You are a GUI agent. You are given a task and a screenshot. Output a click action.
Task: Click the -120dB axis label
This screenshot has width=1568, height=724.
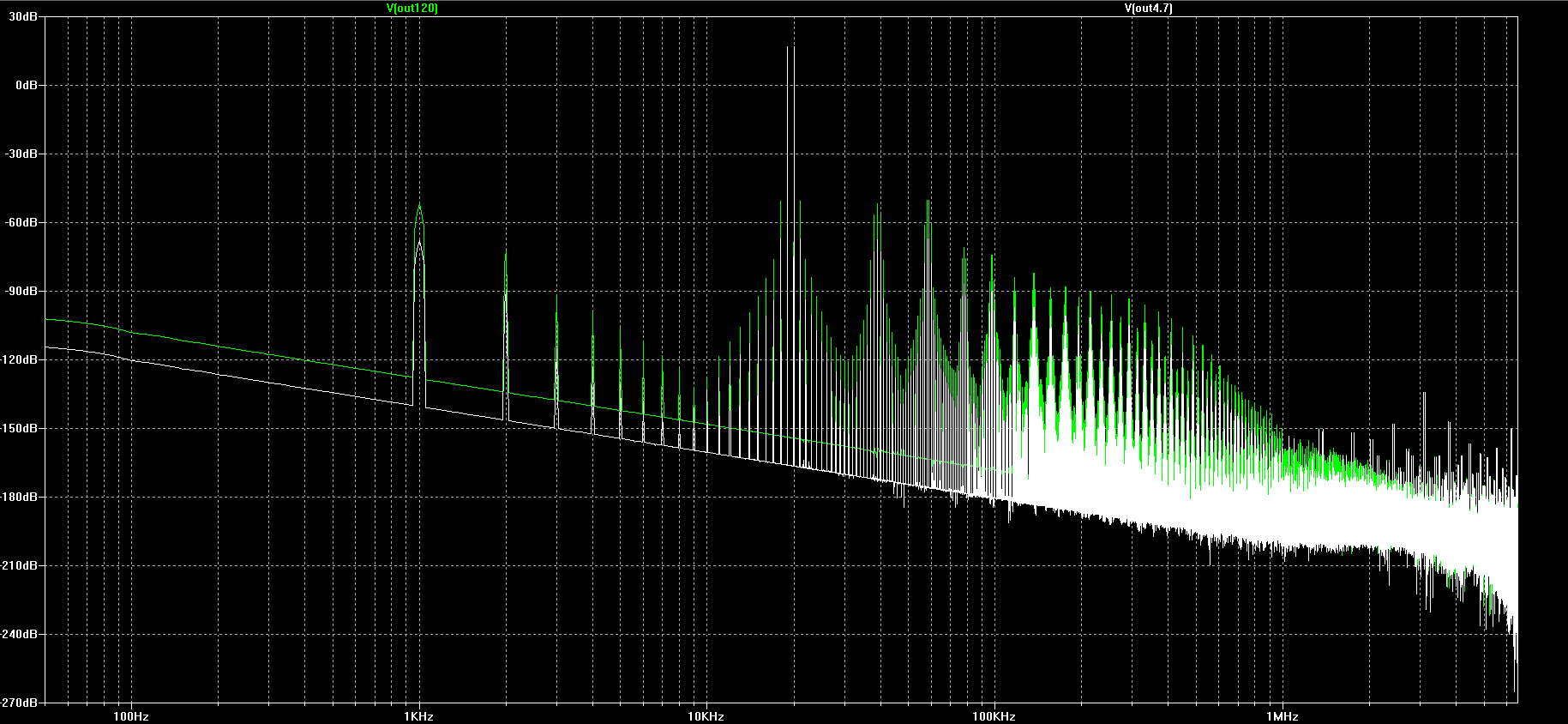pos(21,360)
